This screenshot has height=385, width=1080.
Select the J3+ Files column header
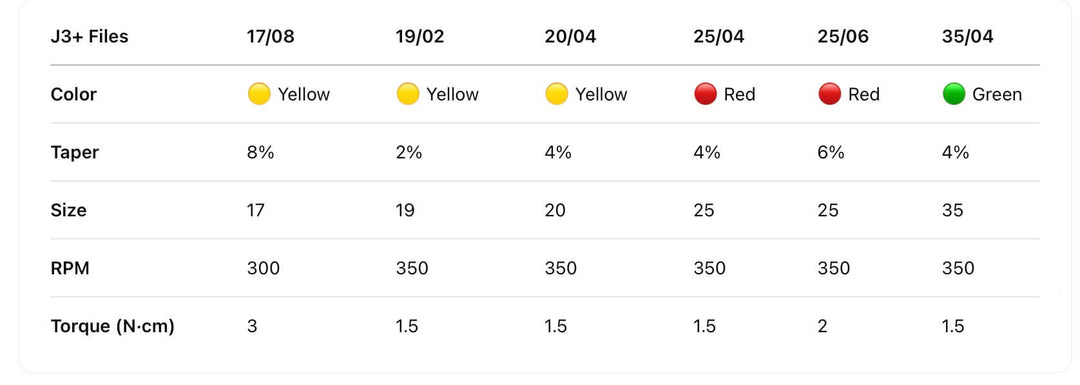tap(90, 37)
